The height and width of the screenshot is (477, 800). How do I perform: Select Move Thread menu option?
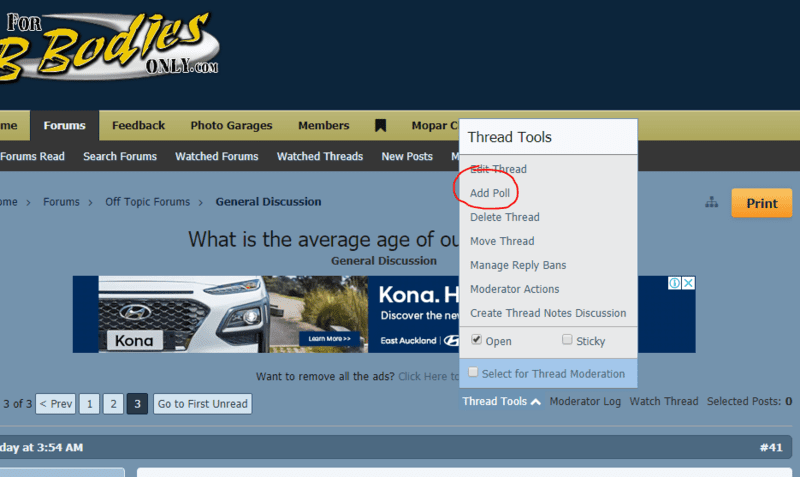pyautogui.click(x=502, y=241)
